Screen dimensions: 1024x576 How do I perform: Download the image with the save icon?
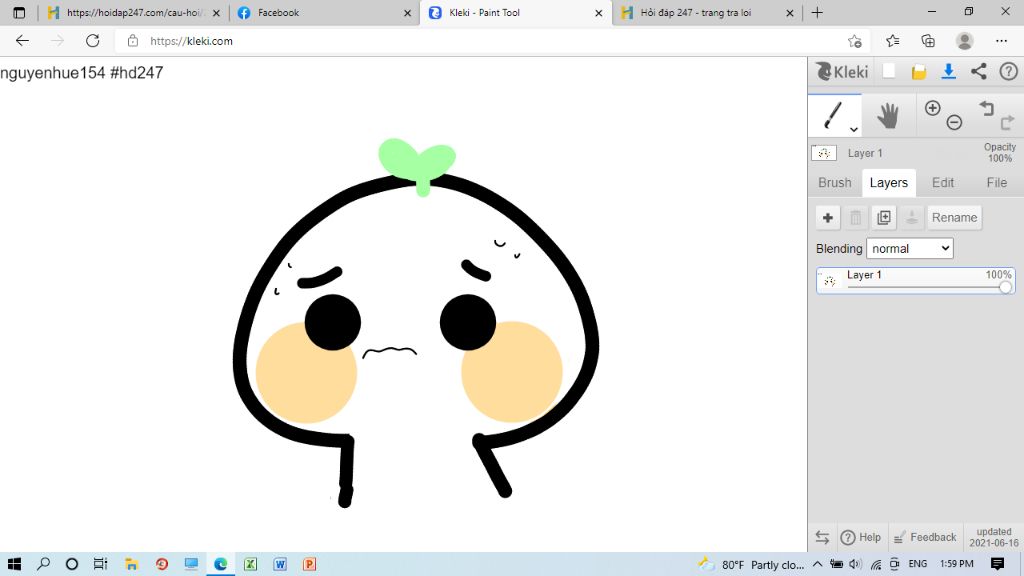click(x=948, y=71)
